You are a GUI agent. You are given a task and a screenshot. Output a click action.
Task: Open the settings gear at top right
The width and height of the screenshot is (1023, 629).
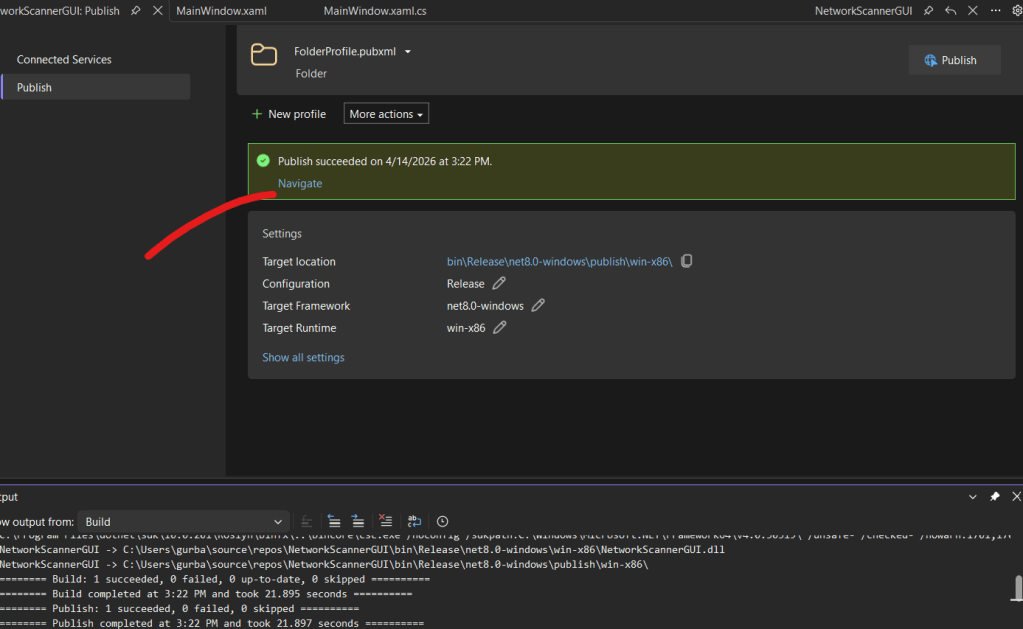point(1017,11)
